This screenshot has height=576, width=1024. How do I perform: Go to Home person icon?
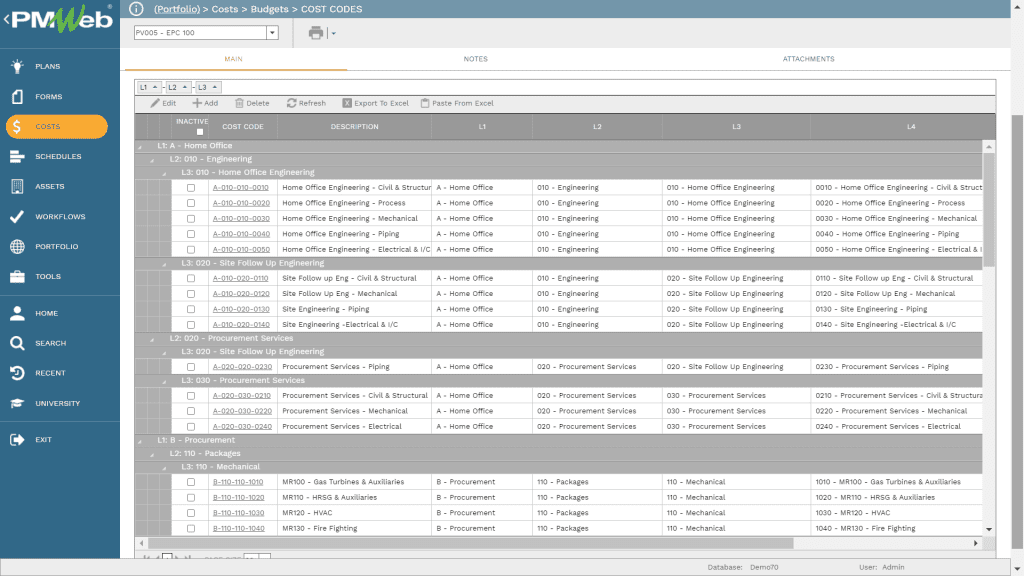coord(18,313)
